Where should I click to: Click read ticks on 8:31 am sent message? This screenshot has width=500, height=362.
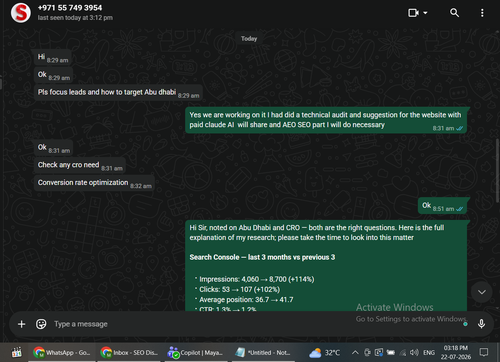click(460, 128)
